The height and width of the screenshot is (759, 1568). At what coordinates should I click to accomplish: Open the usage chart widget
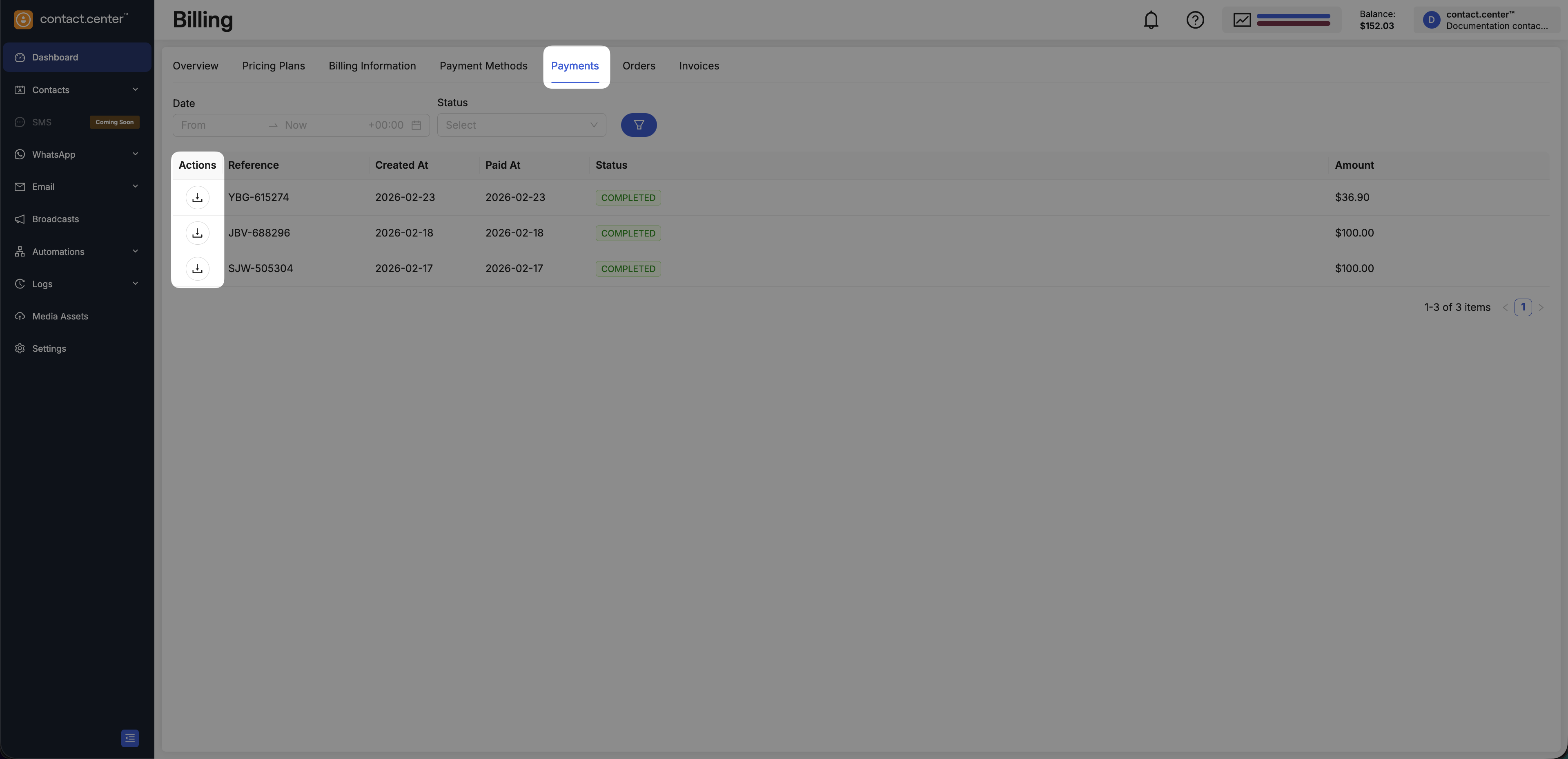pos(1281,20)
